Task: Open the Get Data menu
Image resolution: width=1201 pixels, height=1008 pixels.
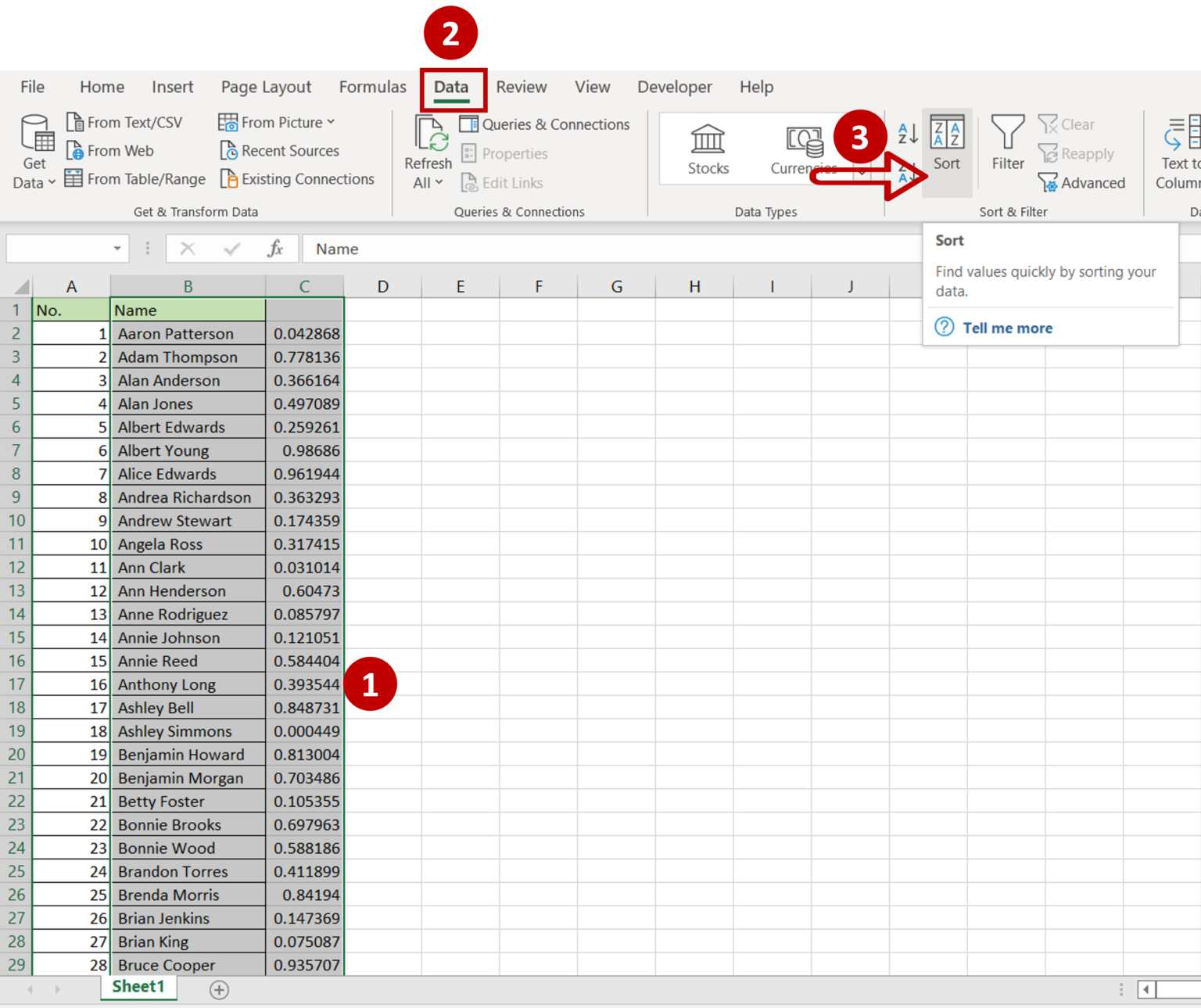Action: (x=34, y=152)
